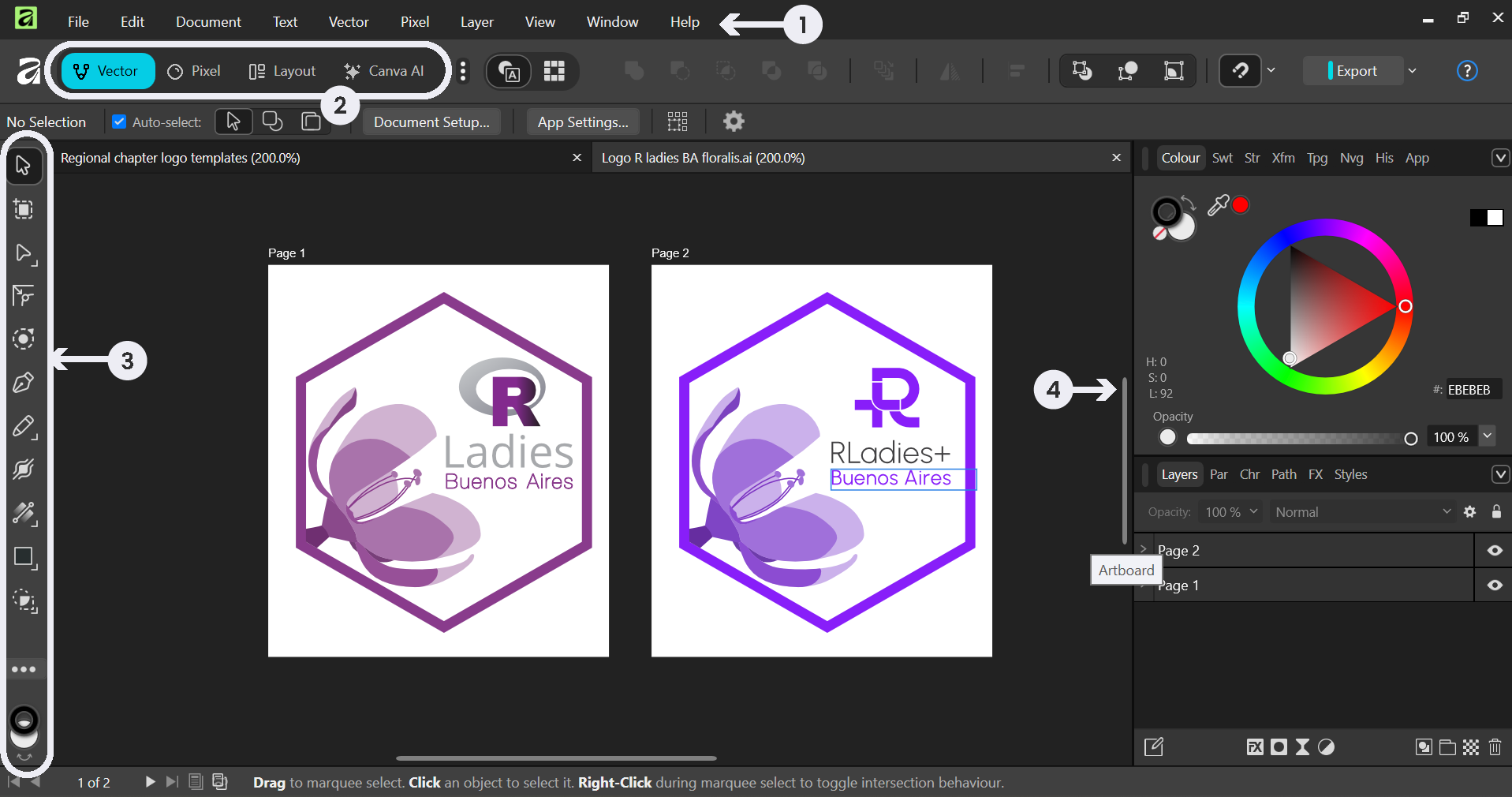Delete selected layer with trash icon
Screen dimensions: 1512x797
tap(1495, 747)
